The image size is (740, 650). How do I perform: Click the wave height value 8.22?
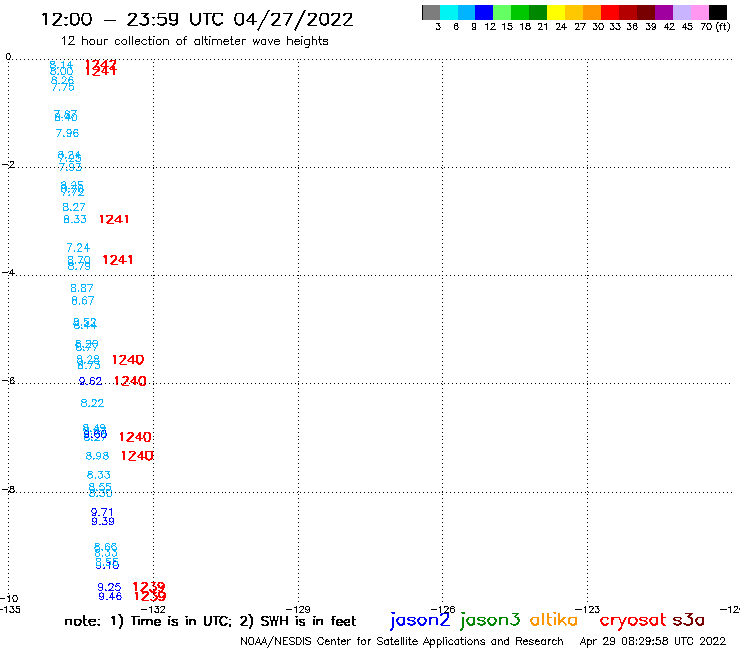tap(92, 403)
